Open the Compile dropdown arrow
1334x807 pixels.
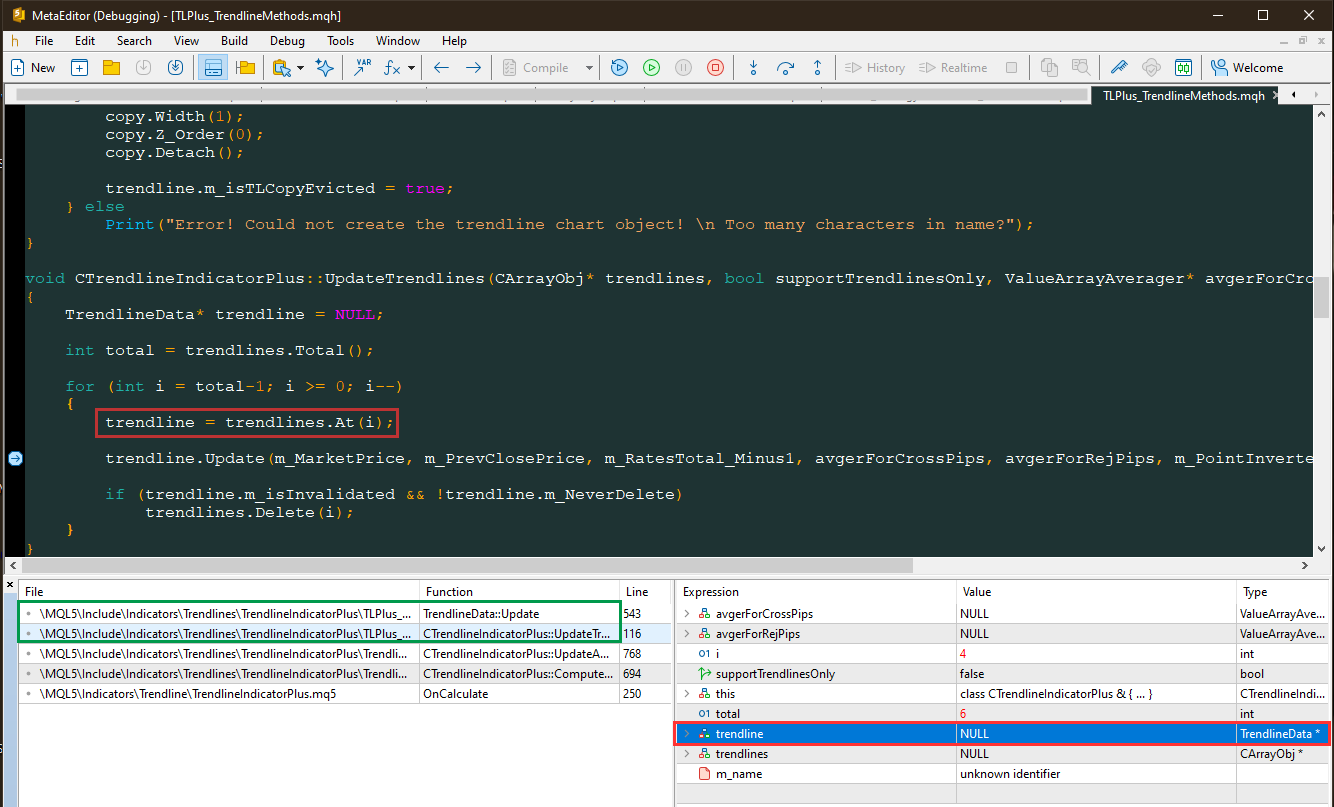click(588, 67)
